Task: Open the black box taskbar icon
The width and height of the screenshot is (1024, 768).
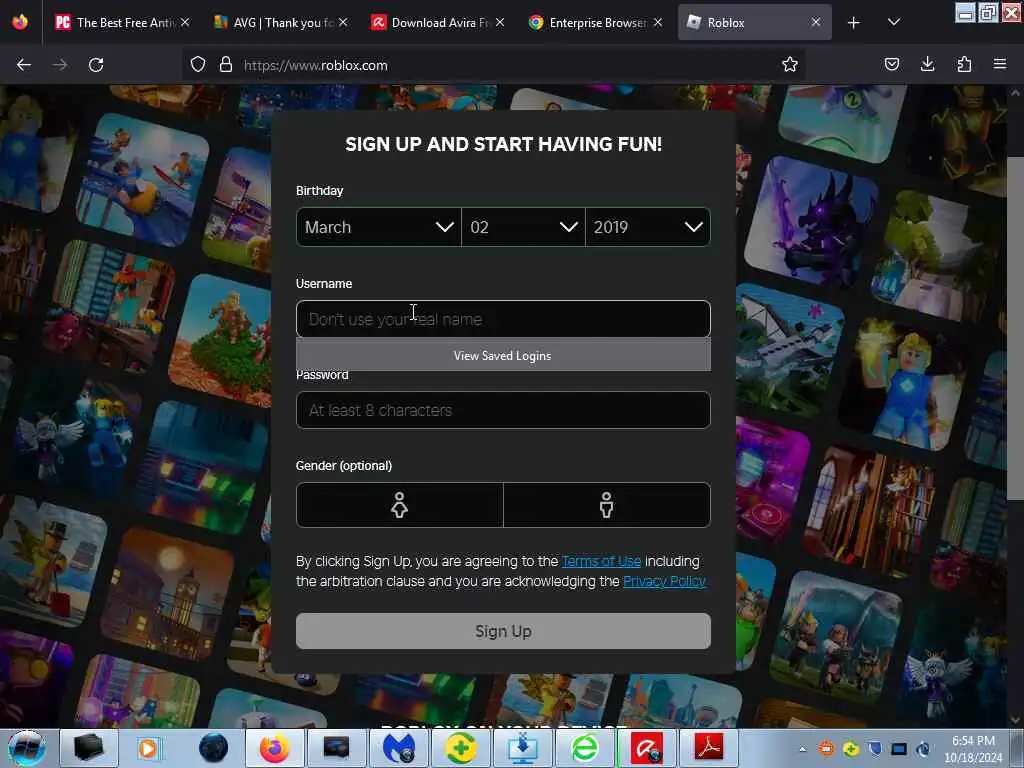Action: click(88, 748)
